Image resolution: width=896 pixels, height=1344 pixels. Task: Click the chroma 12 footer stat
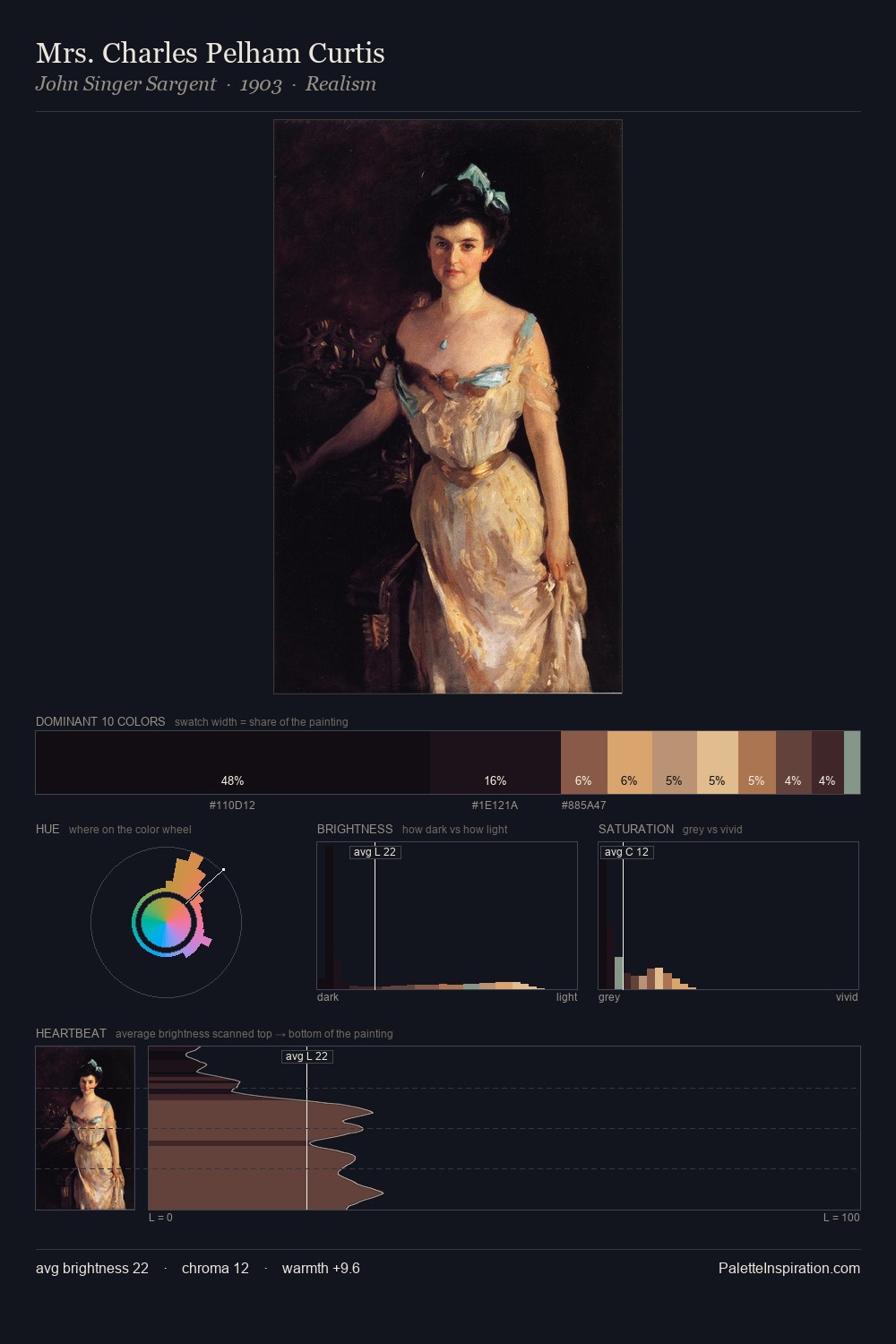click(x=215, y=1268)
